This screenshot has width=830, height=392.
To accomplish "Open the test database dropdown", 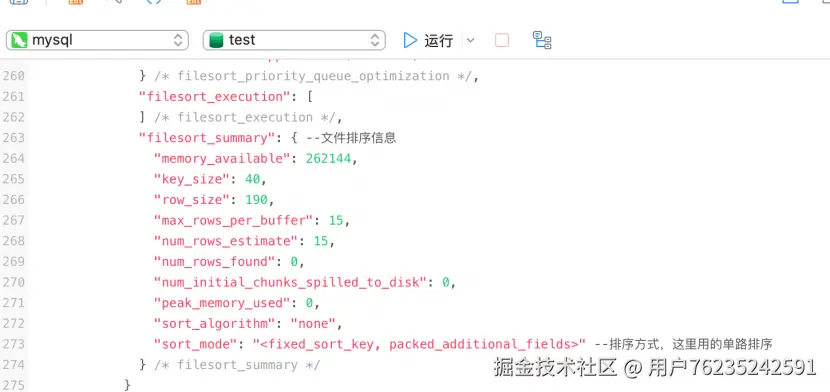I will click(x=294, y=40).
